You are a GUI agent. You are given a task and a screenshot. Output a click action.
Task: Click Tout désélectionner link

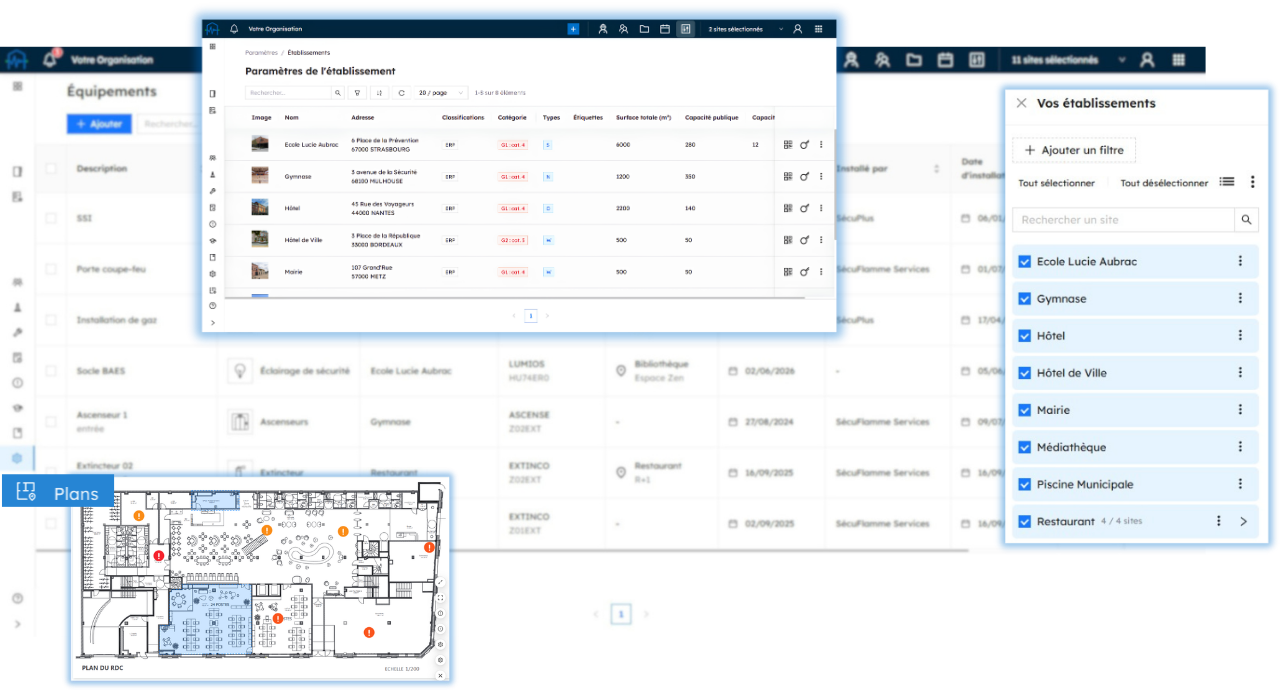(1164, 183)
